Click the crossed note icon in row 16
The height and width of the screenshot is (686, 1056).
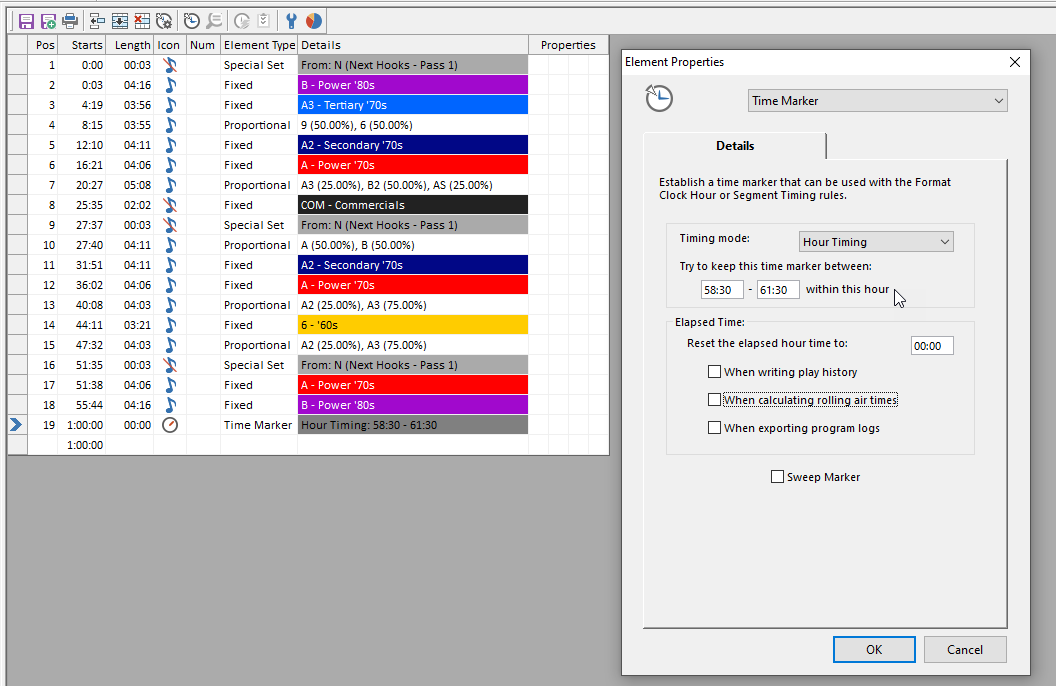point(170,365)
